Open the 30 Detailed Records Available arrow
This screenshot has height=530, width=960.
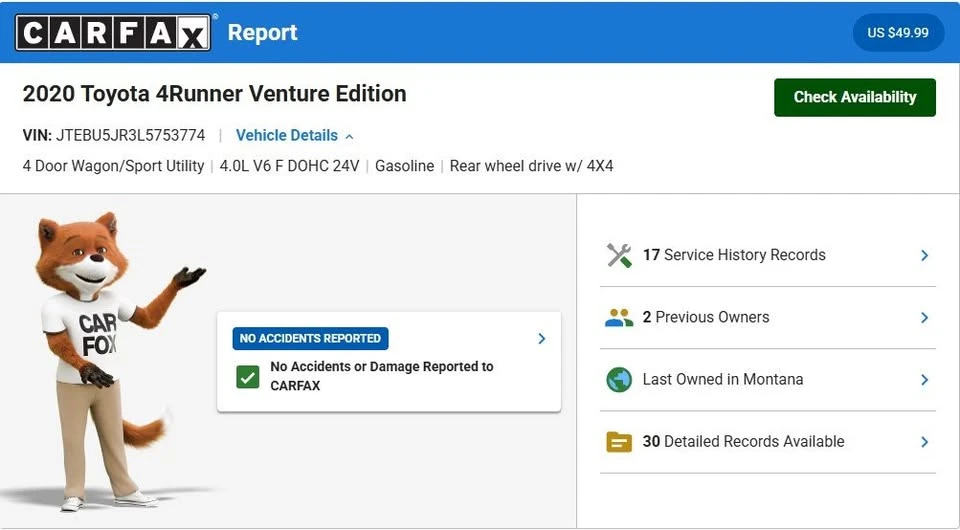click(x=924, y=442)
